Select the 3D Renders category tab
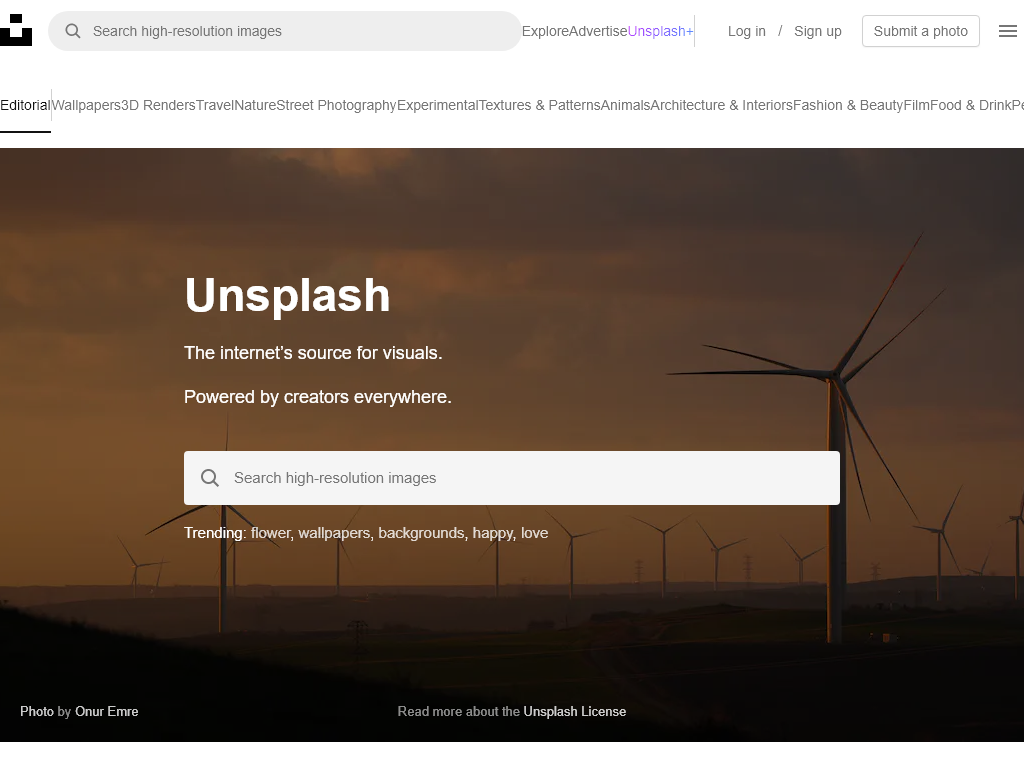The width and height of the screenshot is (1024, 768). click(158, 105)
